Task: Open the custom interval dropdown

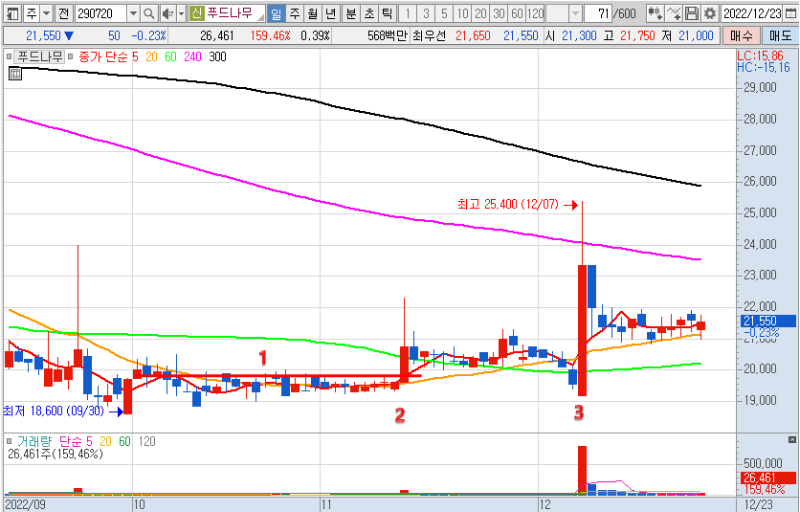Action: point(575,13)
